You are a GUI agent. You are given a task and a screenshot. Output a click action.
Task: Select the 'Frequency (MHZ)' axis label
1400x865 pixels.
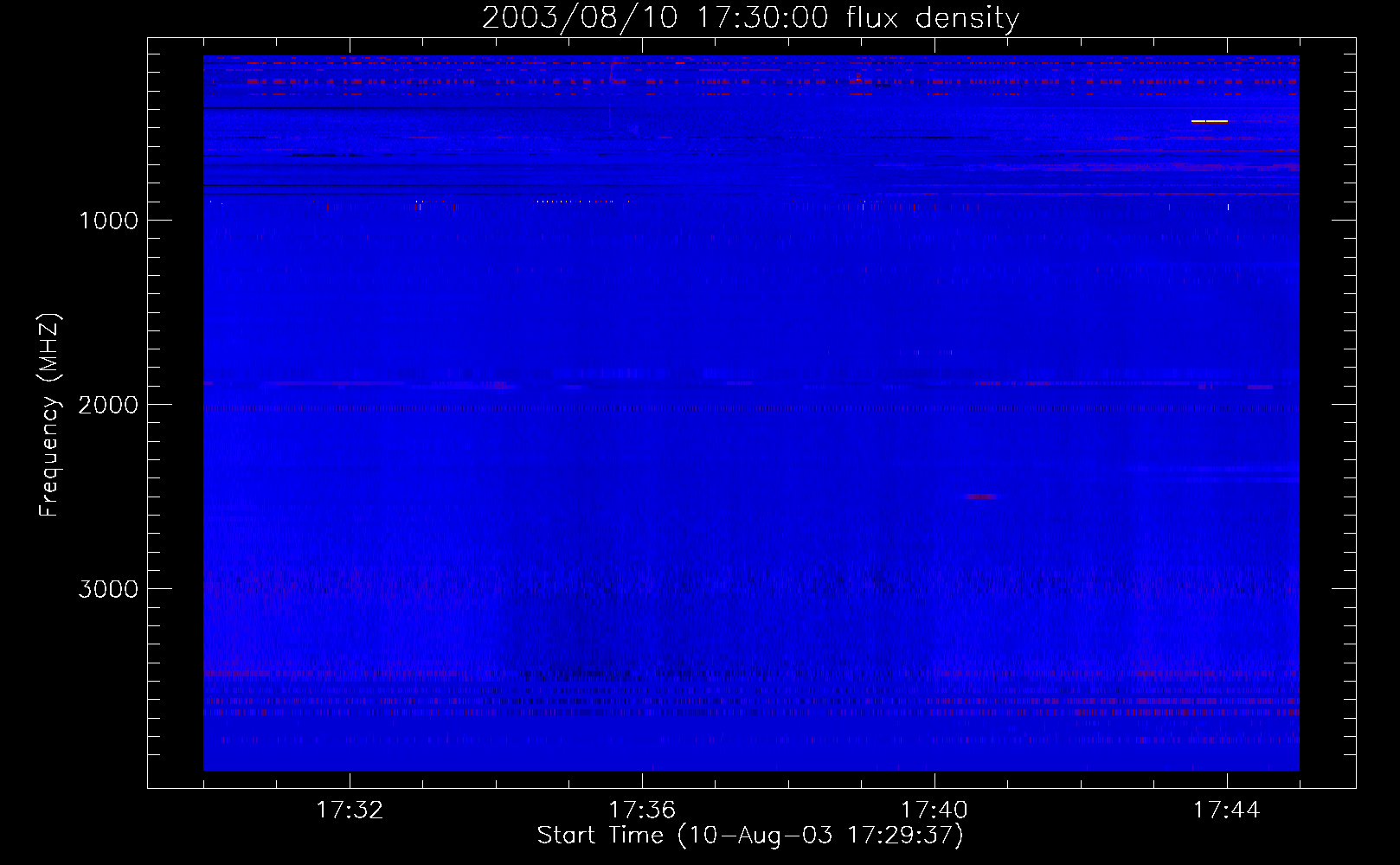[x=50, y=415]
